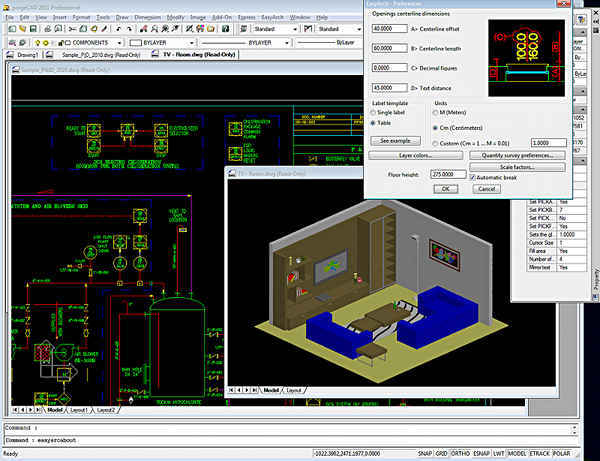Viewport: 600px width, 461px height.
Task: Toggle GRID in the status bar
Action: click(441, 453)
